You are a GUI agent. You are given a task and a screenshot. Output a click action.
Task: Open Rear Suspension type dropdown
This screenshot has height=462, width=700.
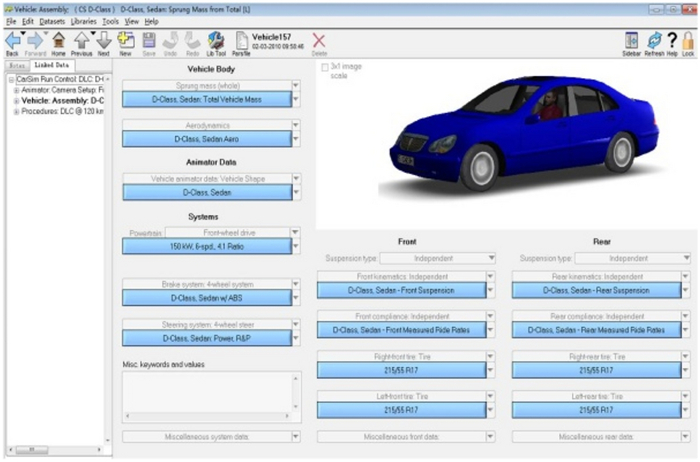click(x=686, y=258)
